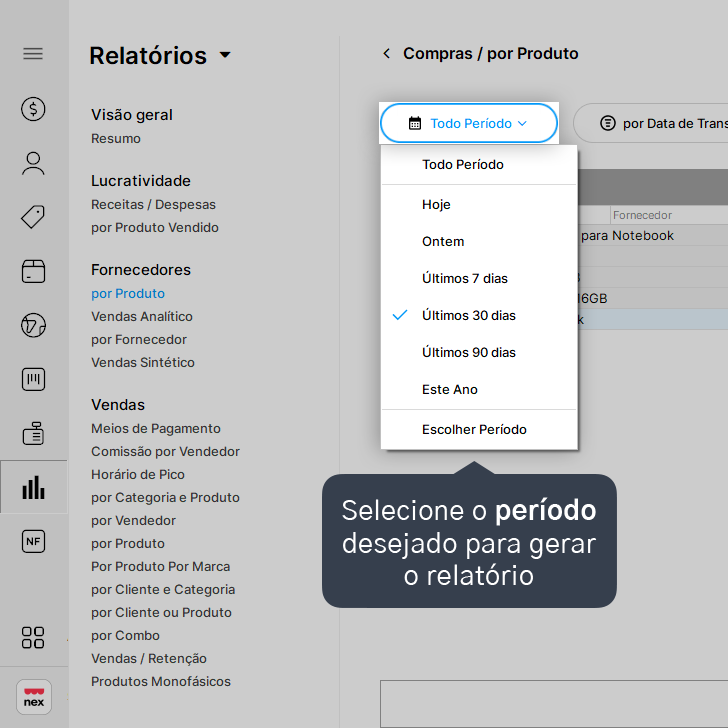This screenshot has height=728, width=728.
Task: Open Comissão por Vendedor report
Action: click(165, 452)
